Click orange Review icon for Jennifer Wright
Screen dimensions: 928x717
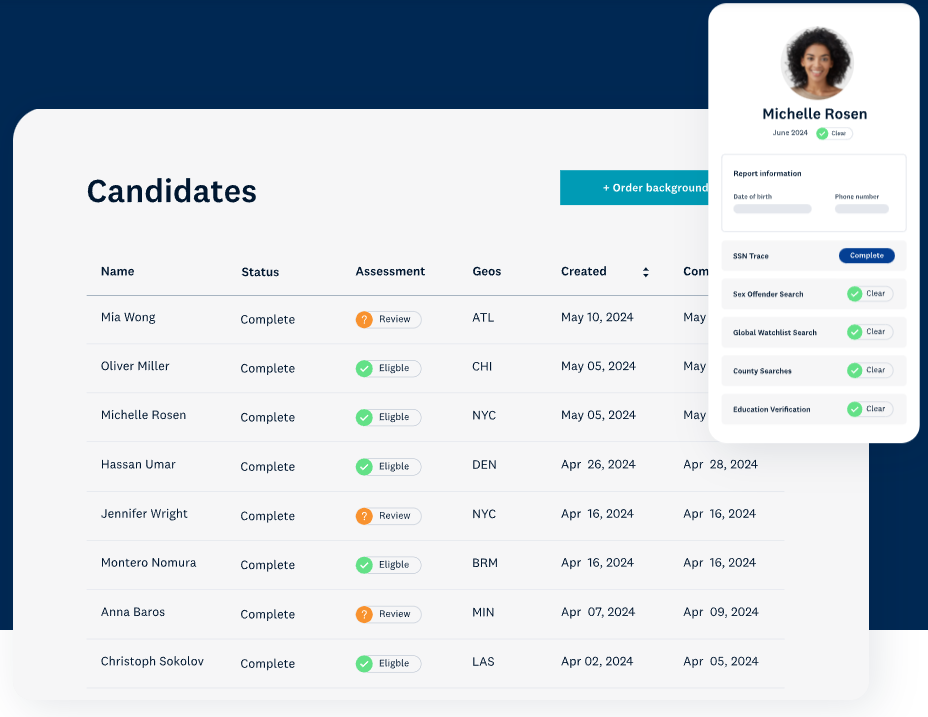[x=364, y=516]
